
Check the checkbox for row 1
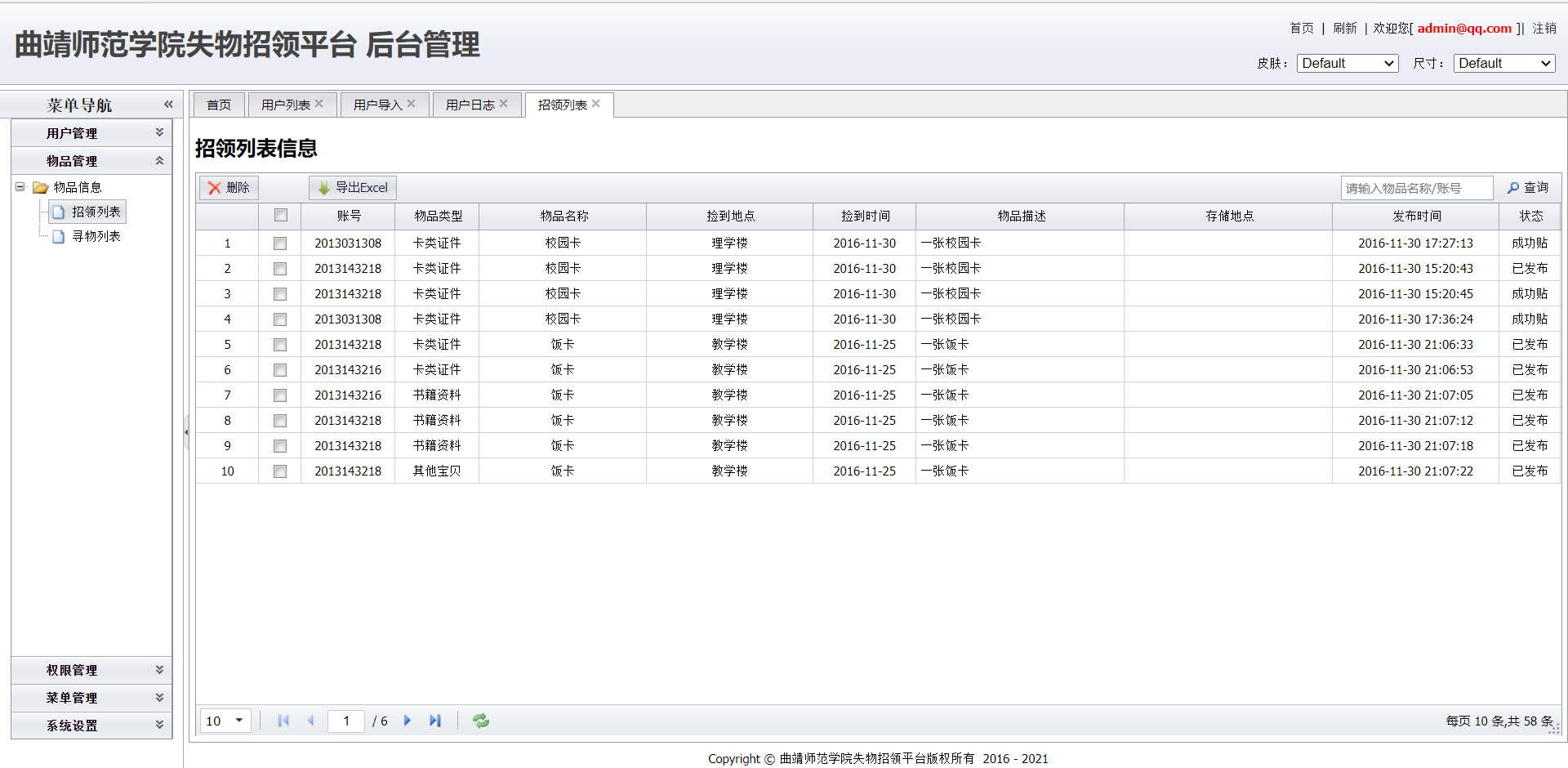[x=280, y=243]
